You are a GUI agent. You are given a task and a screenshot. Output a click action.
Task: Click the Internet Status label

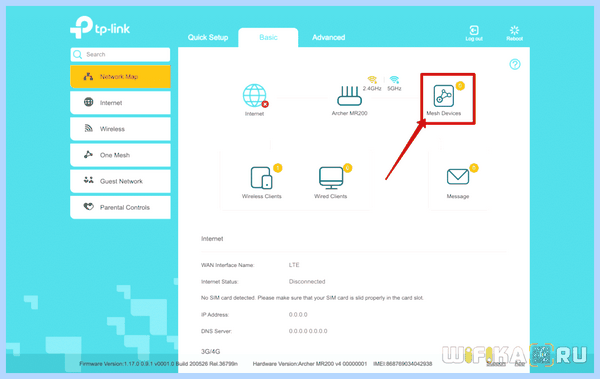click(x=220, y=281)
